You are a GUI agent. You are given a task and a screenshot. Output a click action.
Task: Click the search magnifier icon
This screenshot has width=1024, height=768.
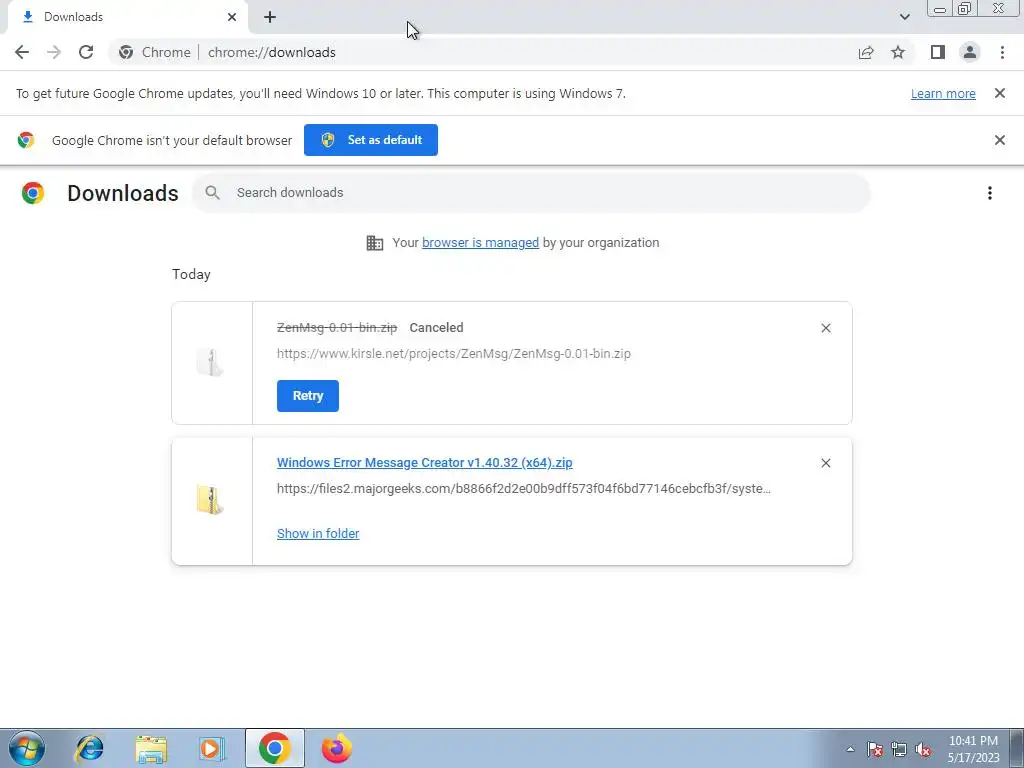[212, 193]
